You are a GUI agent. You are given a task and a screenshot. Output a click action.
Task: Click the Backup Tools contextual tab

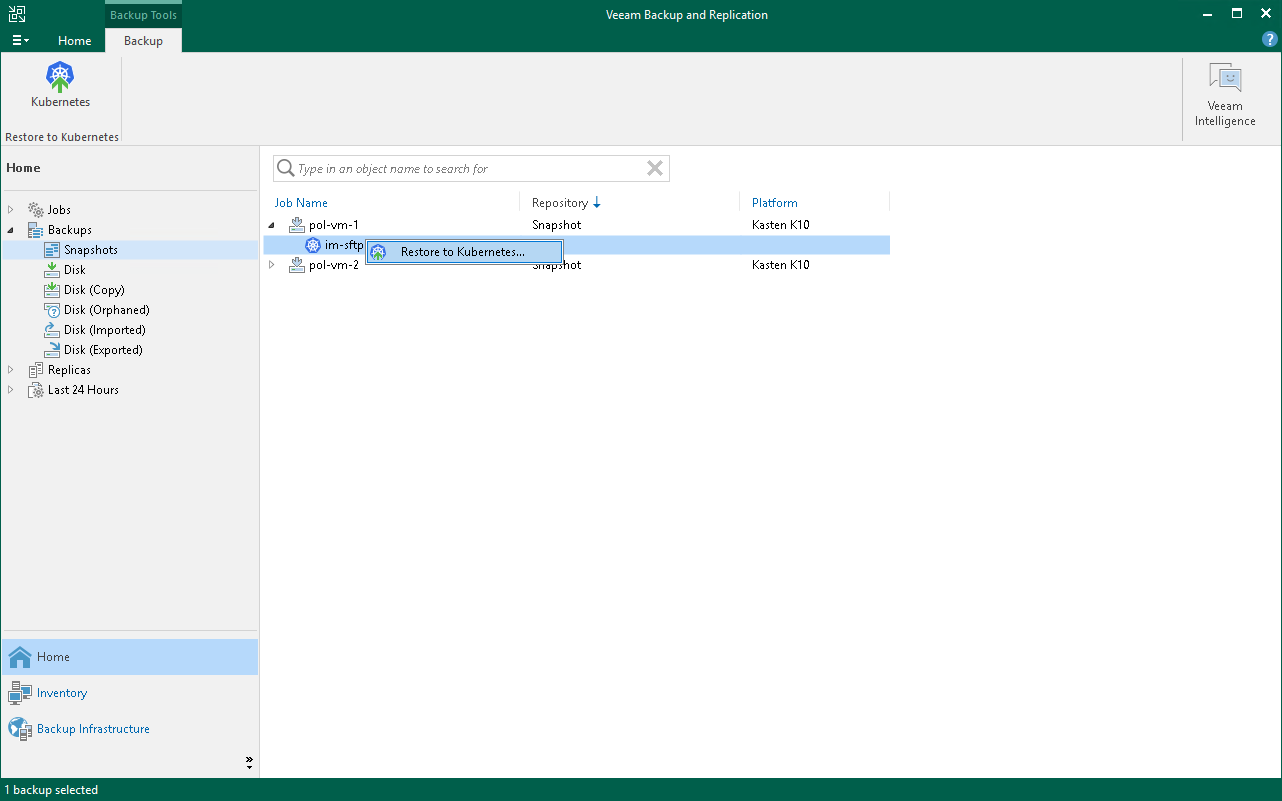click(x=143, y=15)
